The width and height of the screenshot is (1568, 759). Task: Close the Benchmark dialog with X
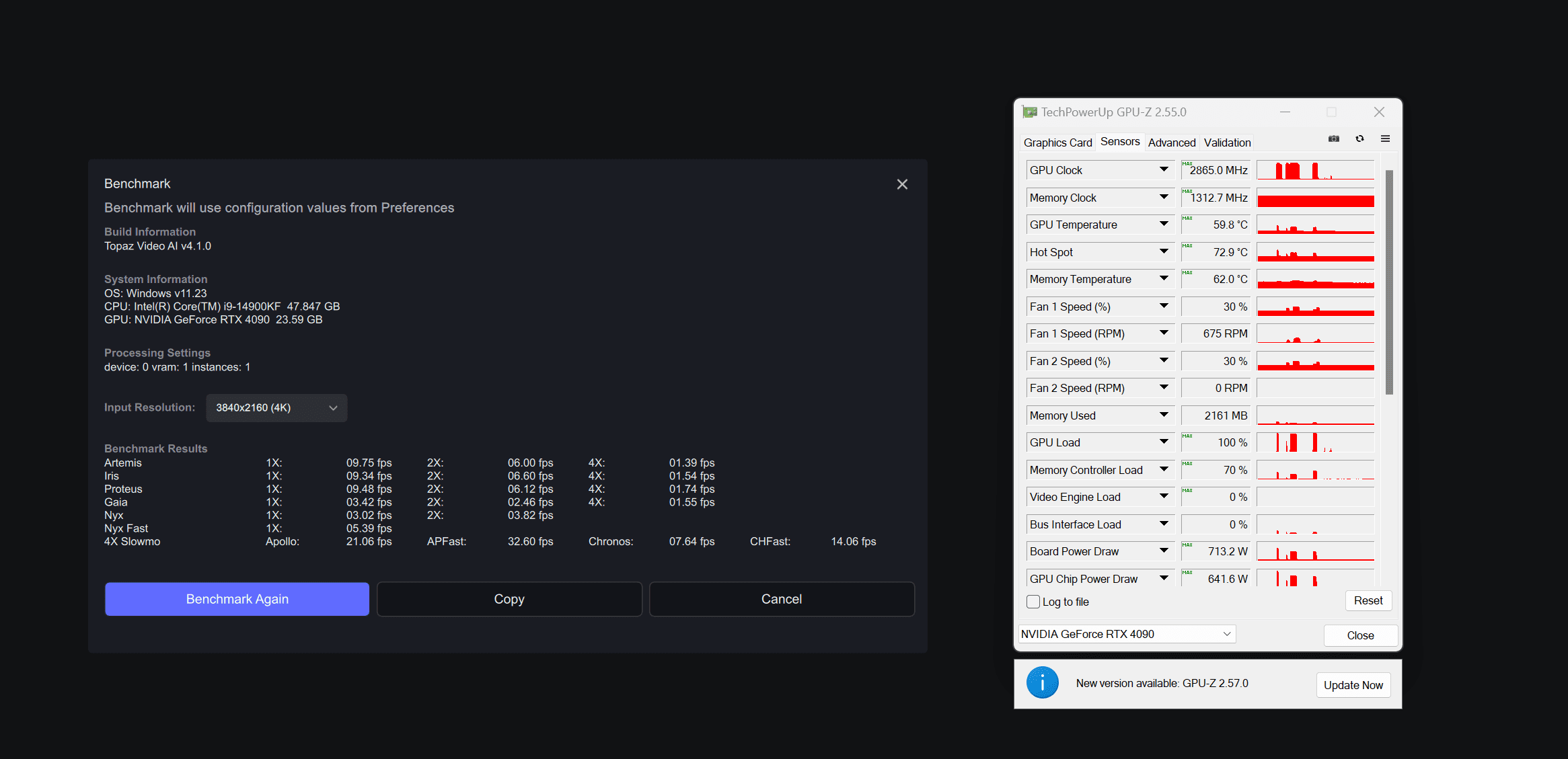902,184
